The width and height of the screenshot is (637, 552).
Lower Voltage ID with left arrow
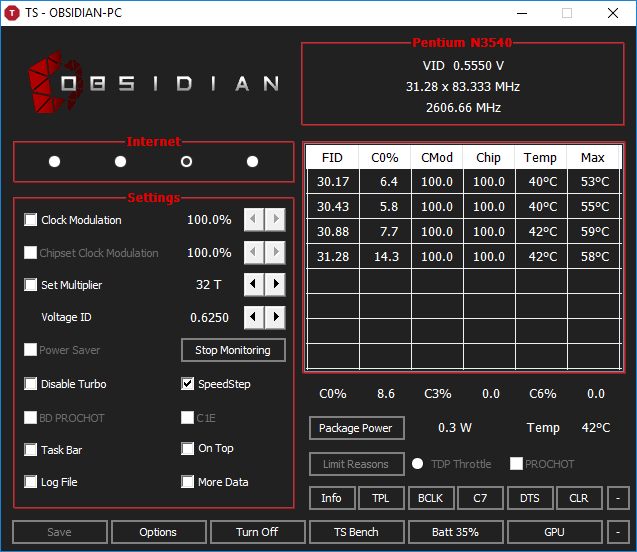click(x=255, y=317)
